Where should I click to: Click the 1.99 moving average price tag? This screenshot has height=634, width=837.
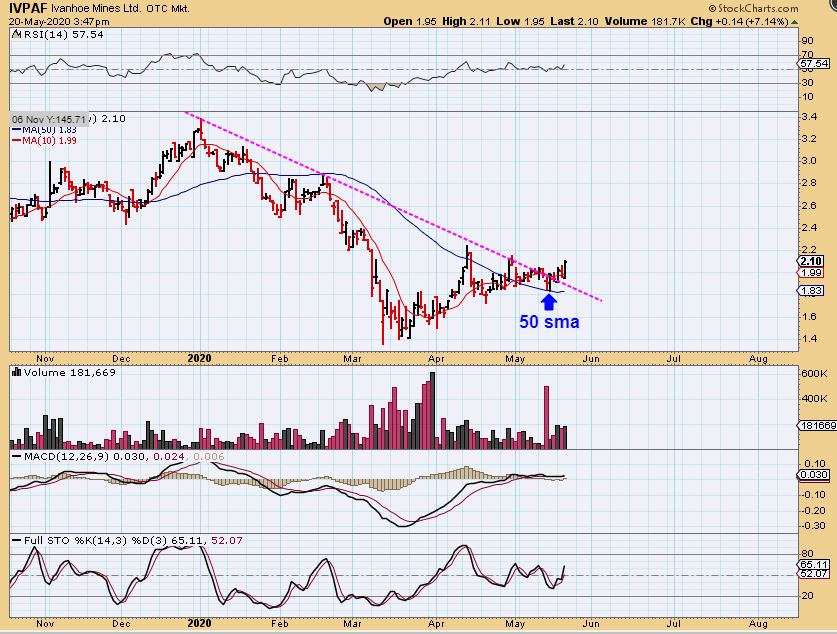[x=811, y=273]
